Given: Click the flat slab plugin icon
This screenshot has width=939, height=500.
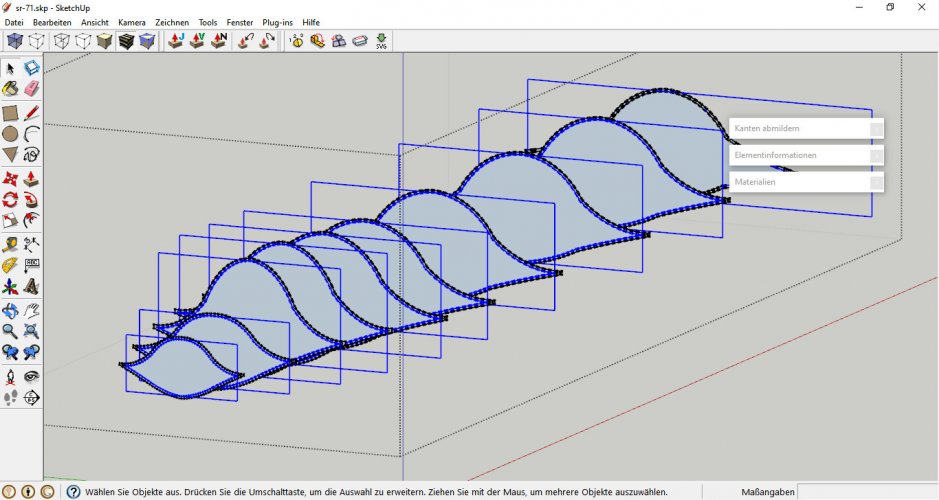Looking at the screenshot, I should pos(360,41).
